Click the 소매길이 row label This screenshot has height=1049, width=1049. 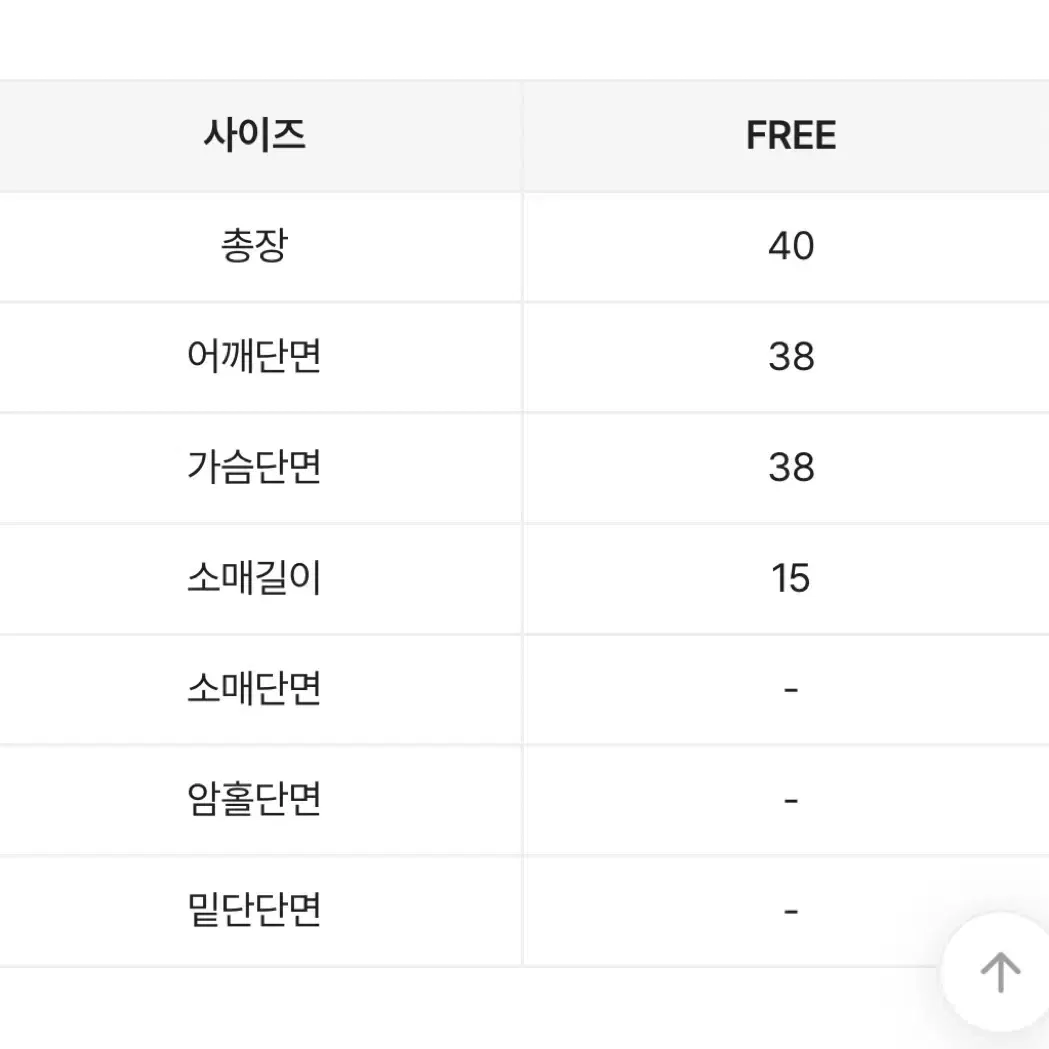tap(254, 578)
